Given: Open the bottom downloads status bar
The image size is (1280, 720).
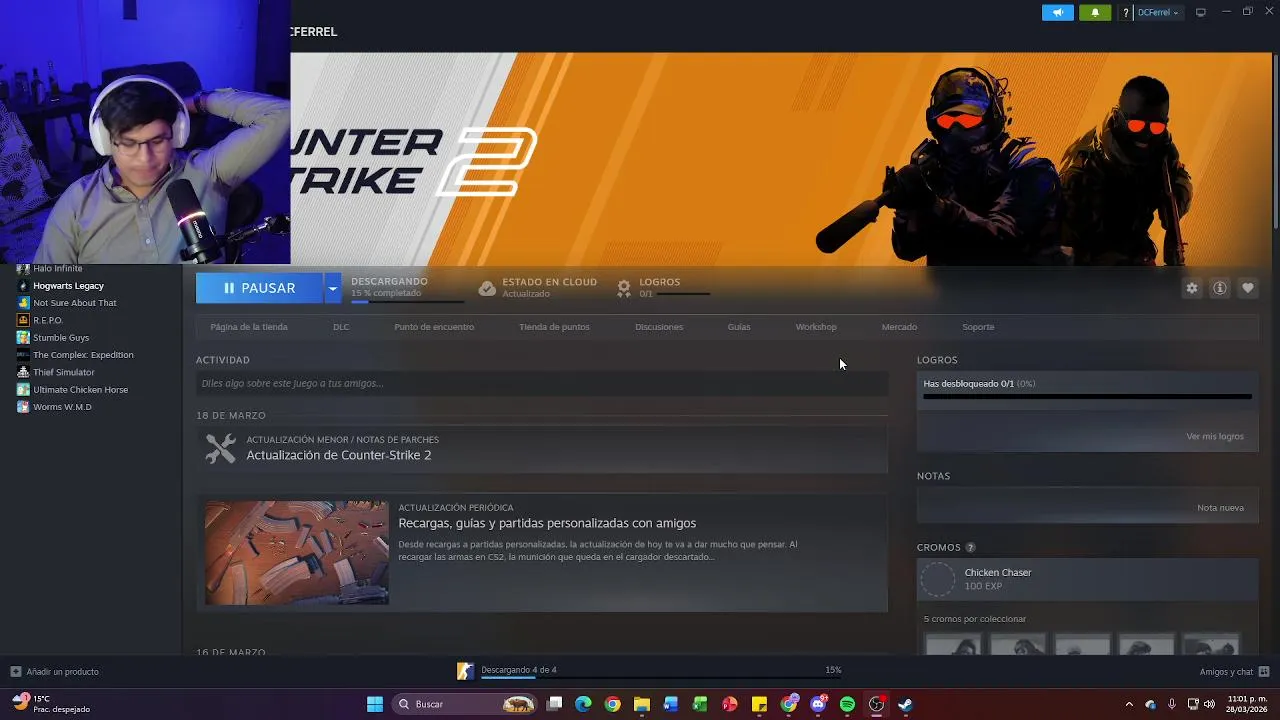Looking at the screenshot, I should [x=649, y=671].
